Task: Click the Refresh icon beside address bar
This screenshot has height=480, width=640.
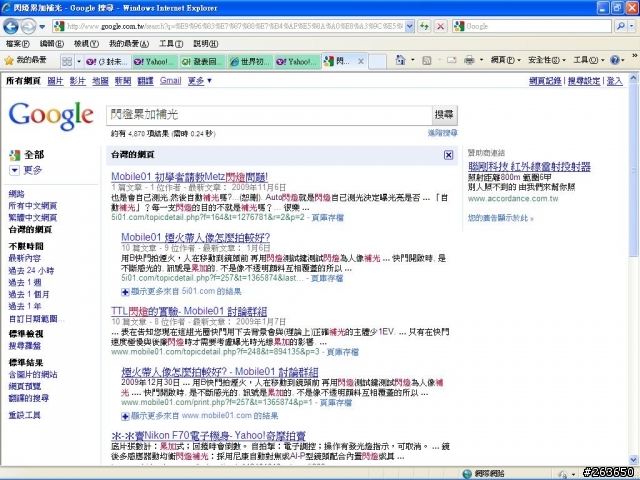Action: [x=424, y=27]
